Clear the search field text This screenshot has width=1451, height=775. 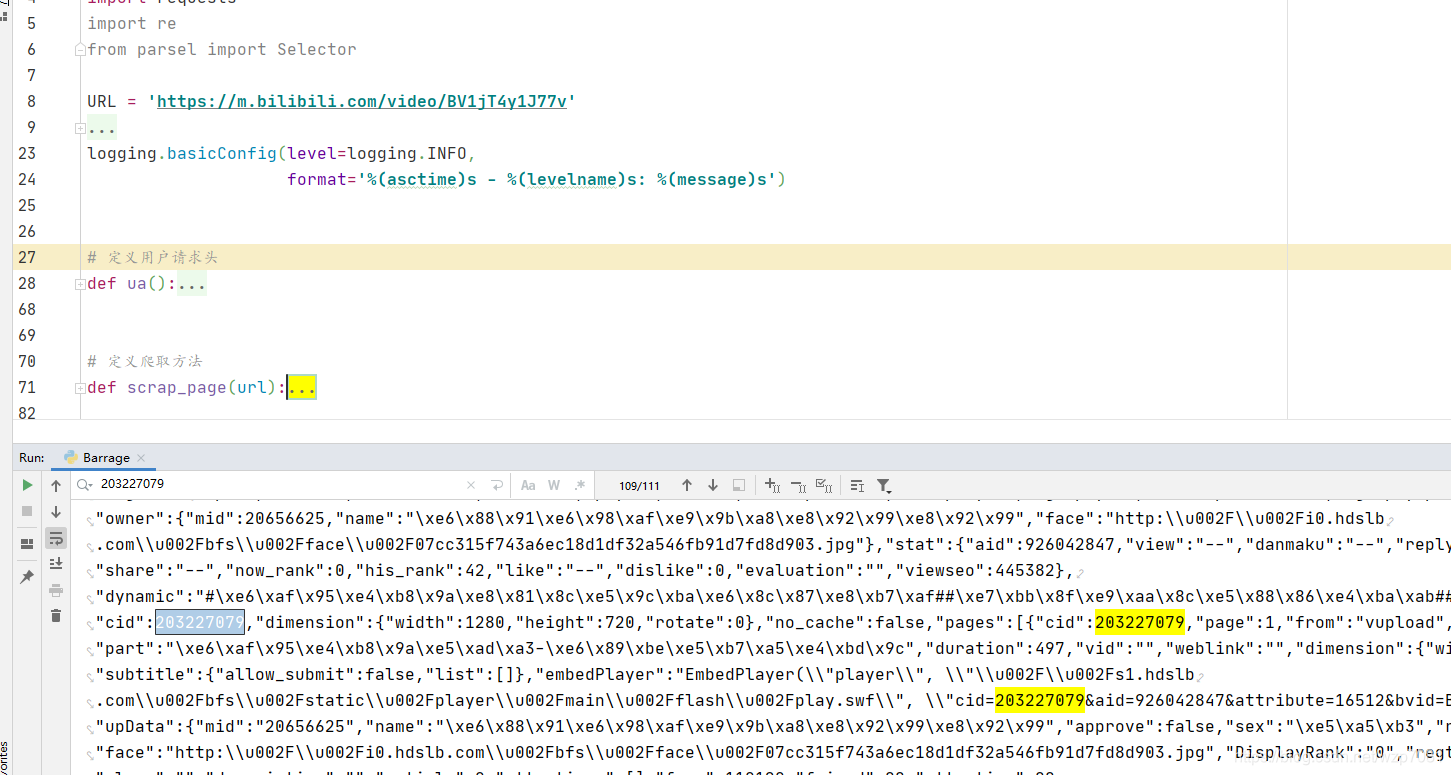pyautogui.click(x=472, y=485)
